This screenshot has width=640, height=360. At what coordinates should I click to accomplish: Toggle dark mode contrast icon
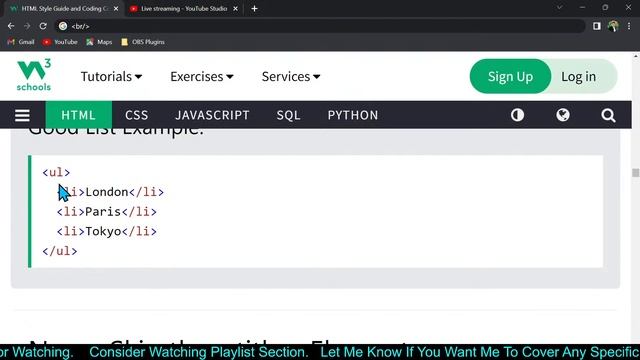(517, 116)
